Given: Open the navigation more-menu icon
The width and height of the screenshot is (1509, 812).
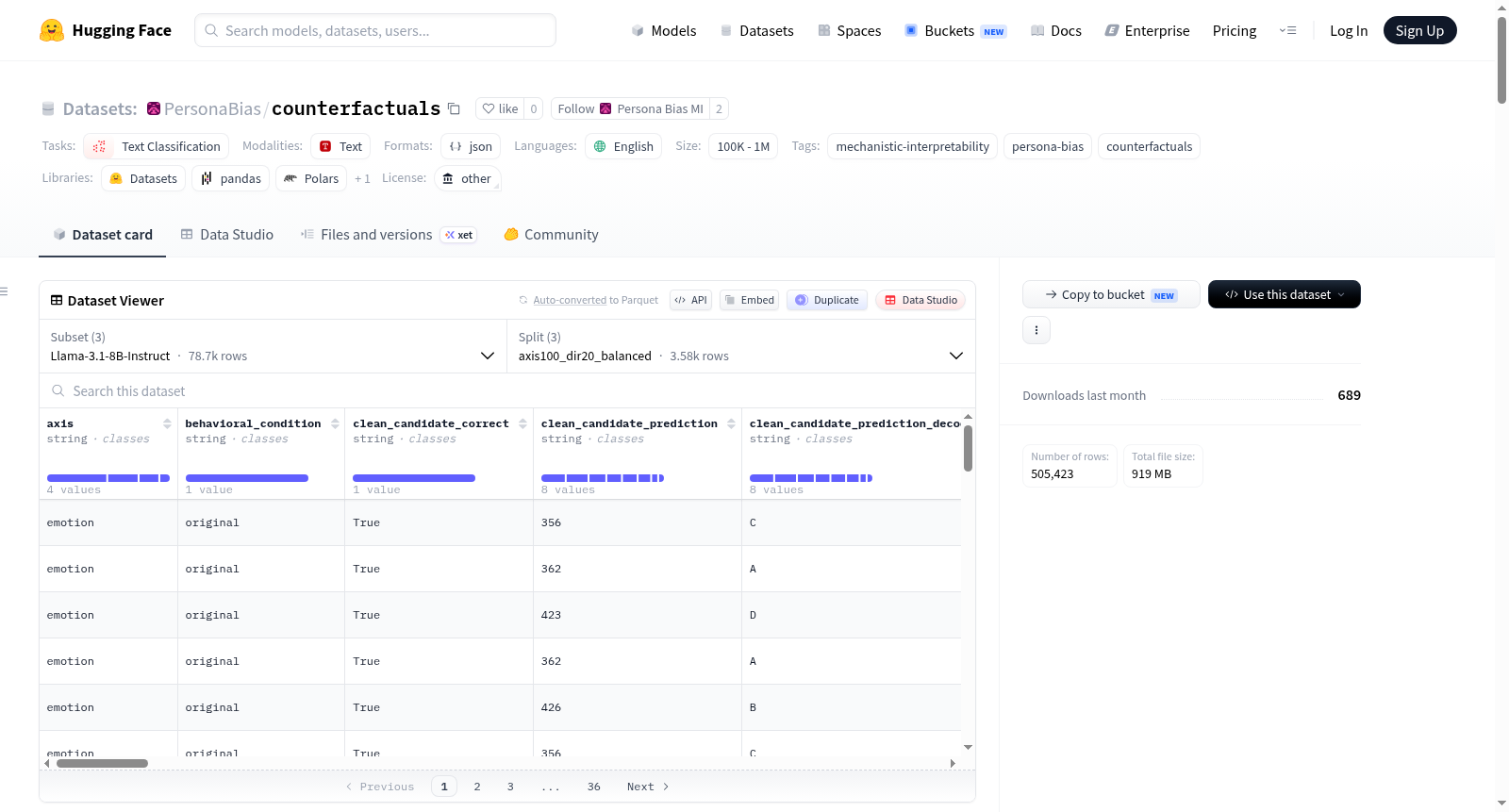Looking at the screenshot, I should coord(1287,30).
